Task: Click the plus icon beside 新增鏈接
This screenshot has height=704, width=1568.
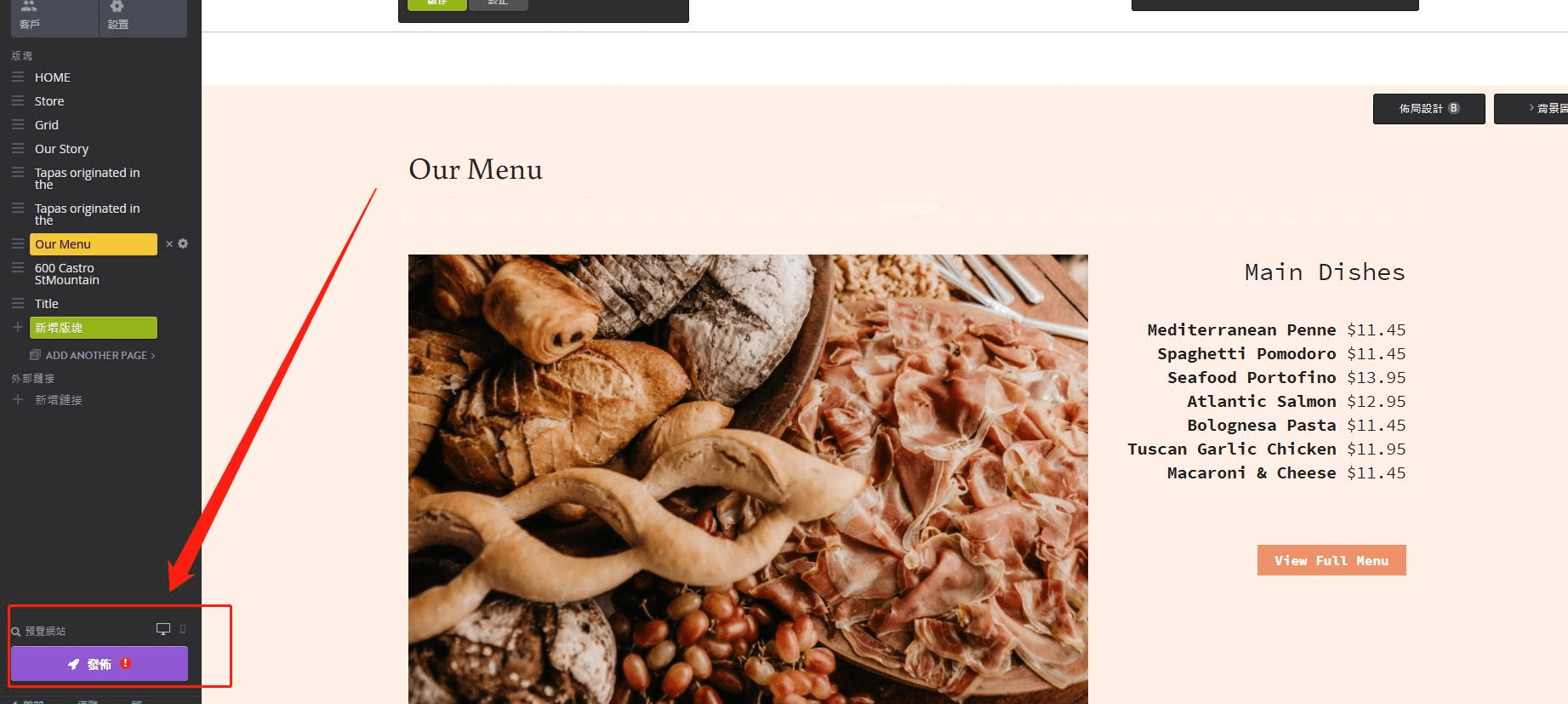Action: [18, 399]
